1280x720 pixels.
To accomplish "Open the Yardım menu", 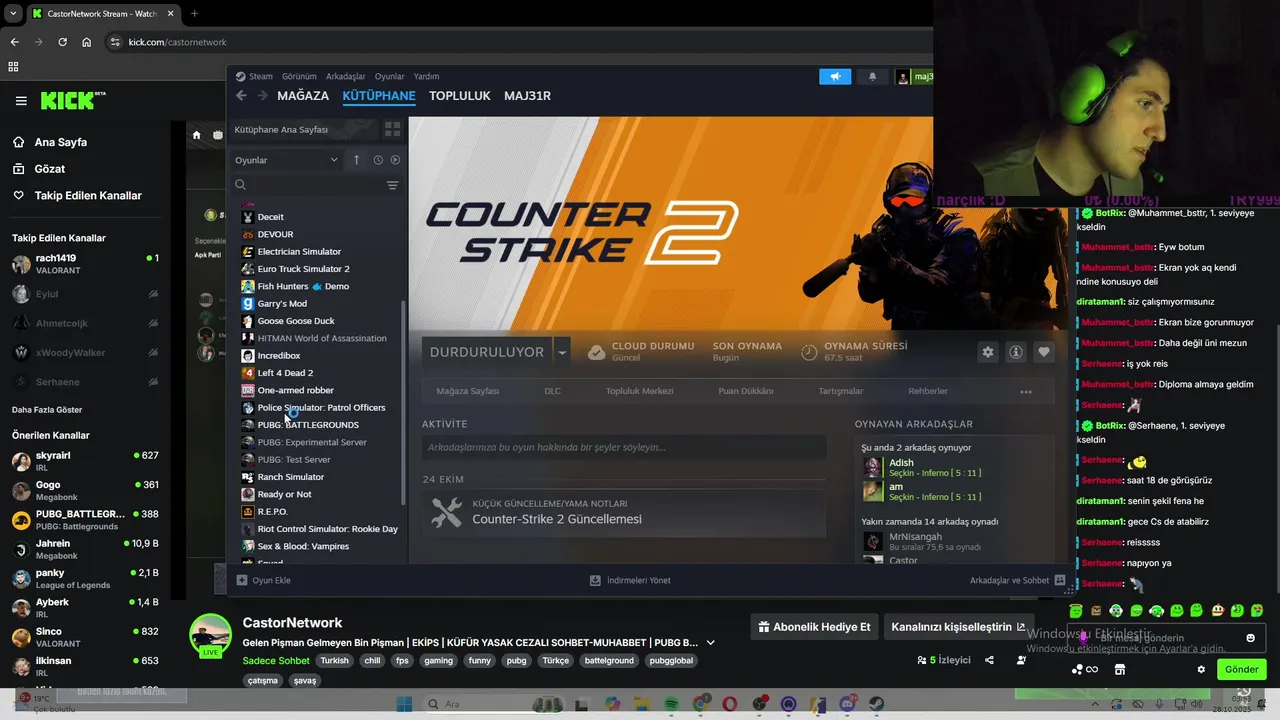I will (x=427, y=76).
